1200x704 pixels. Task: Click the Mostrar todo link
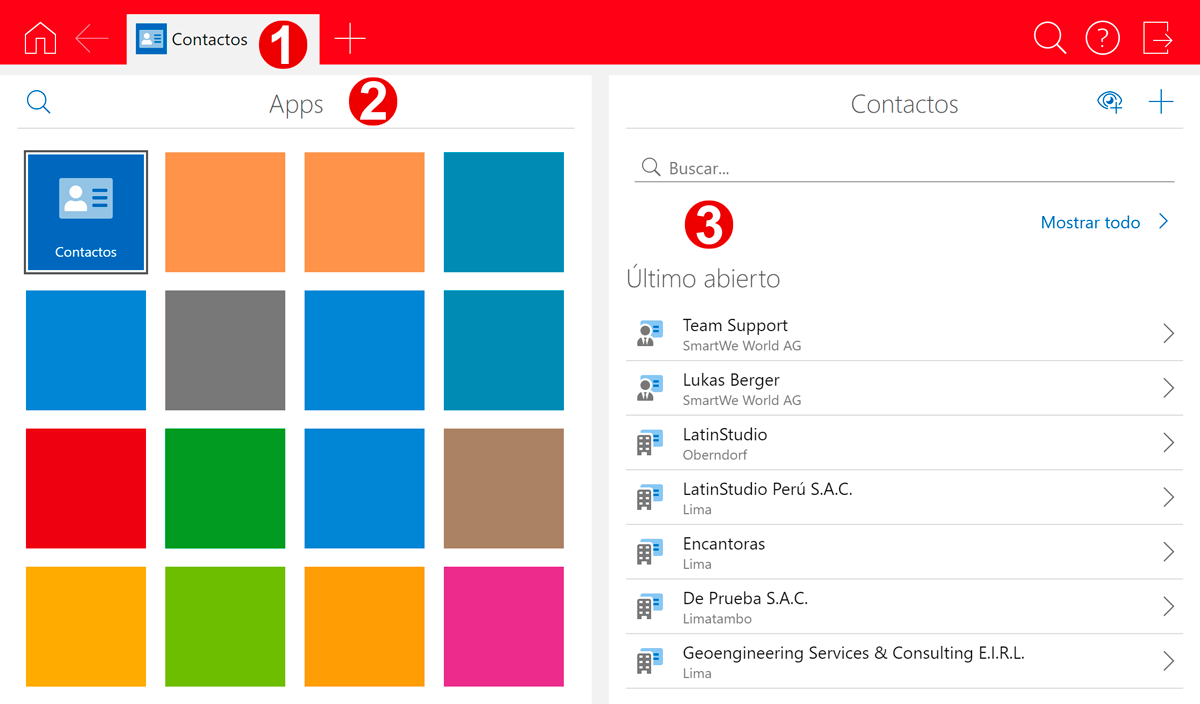pyautogui.click(x=1090, y=223)
